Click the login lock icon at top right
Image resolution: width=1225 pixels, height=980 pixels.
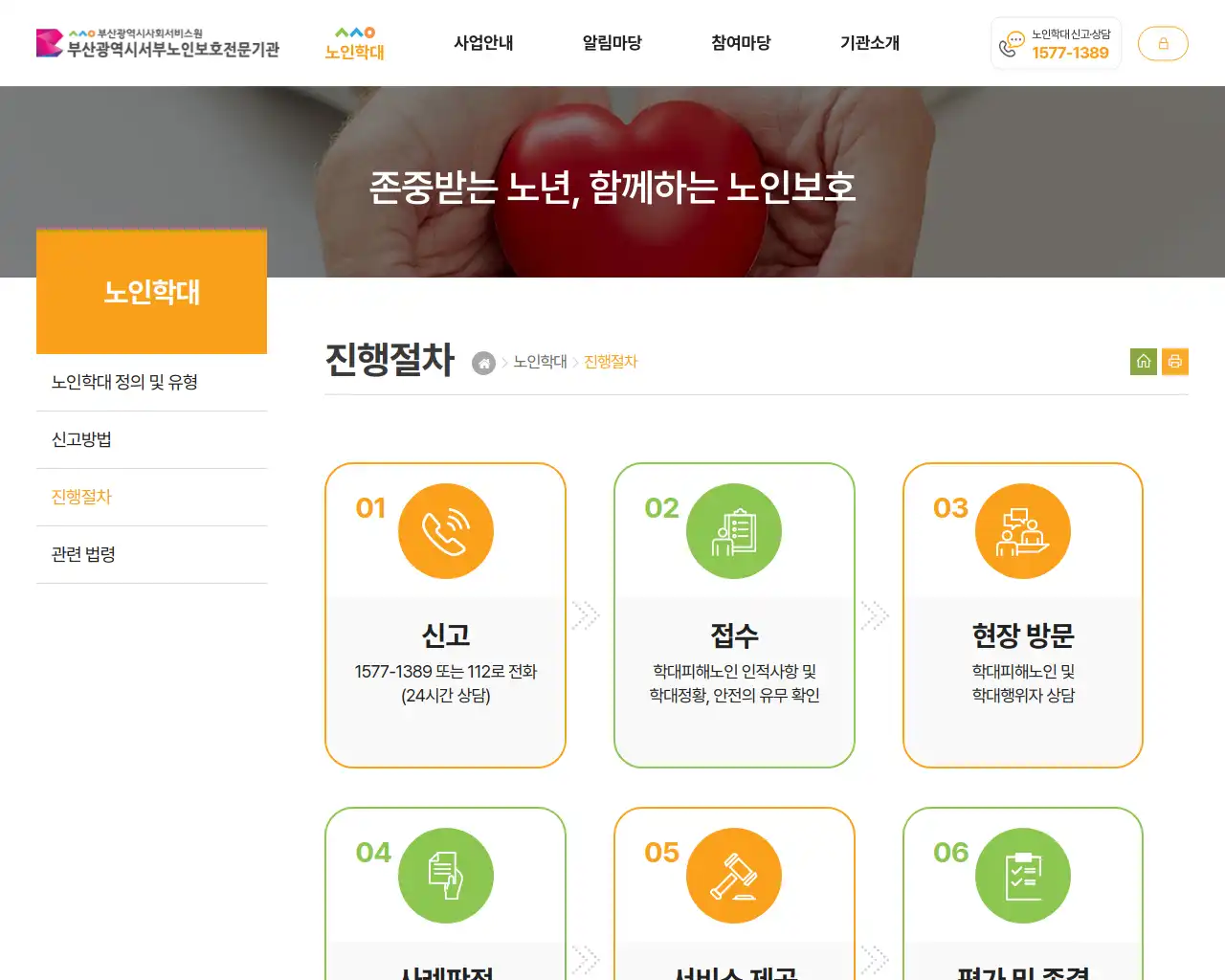click(1163, 43)
